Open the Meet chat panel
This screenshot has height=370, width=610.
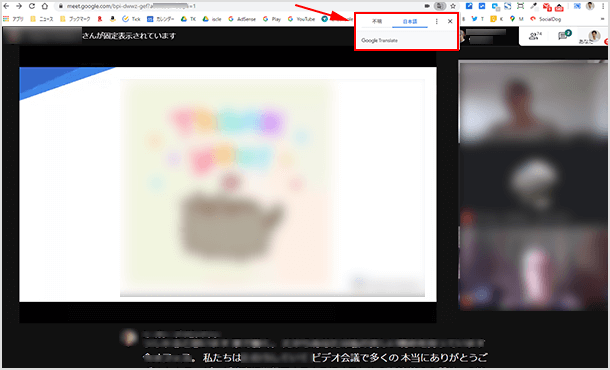point(564,35)
